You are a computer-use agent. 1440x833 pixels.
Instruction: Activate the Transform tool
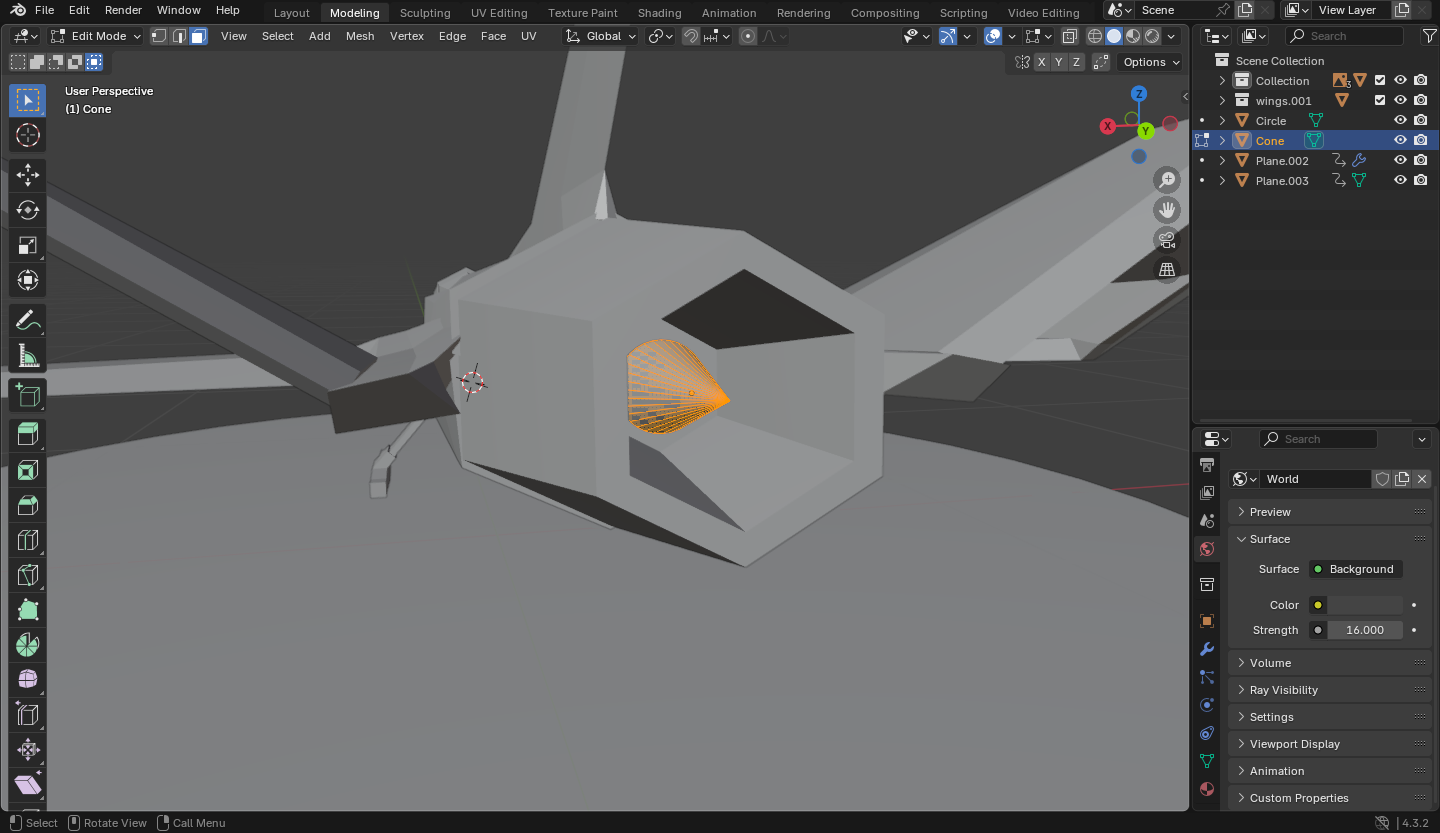[x=28, y=281]
